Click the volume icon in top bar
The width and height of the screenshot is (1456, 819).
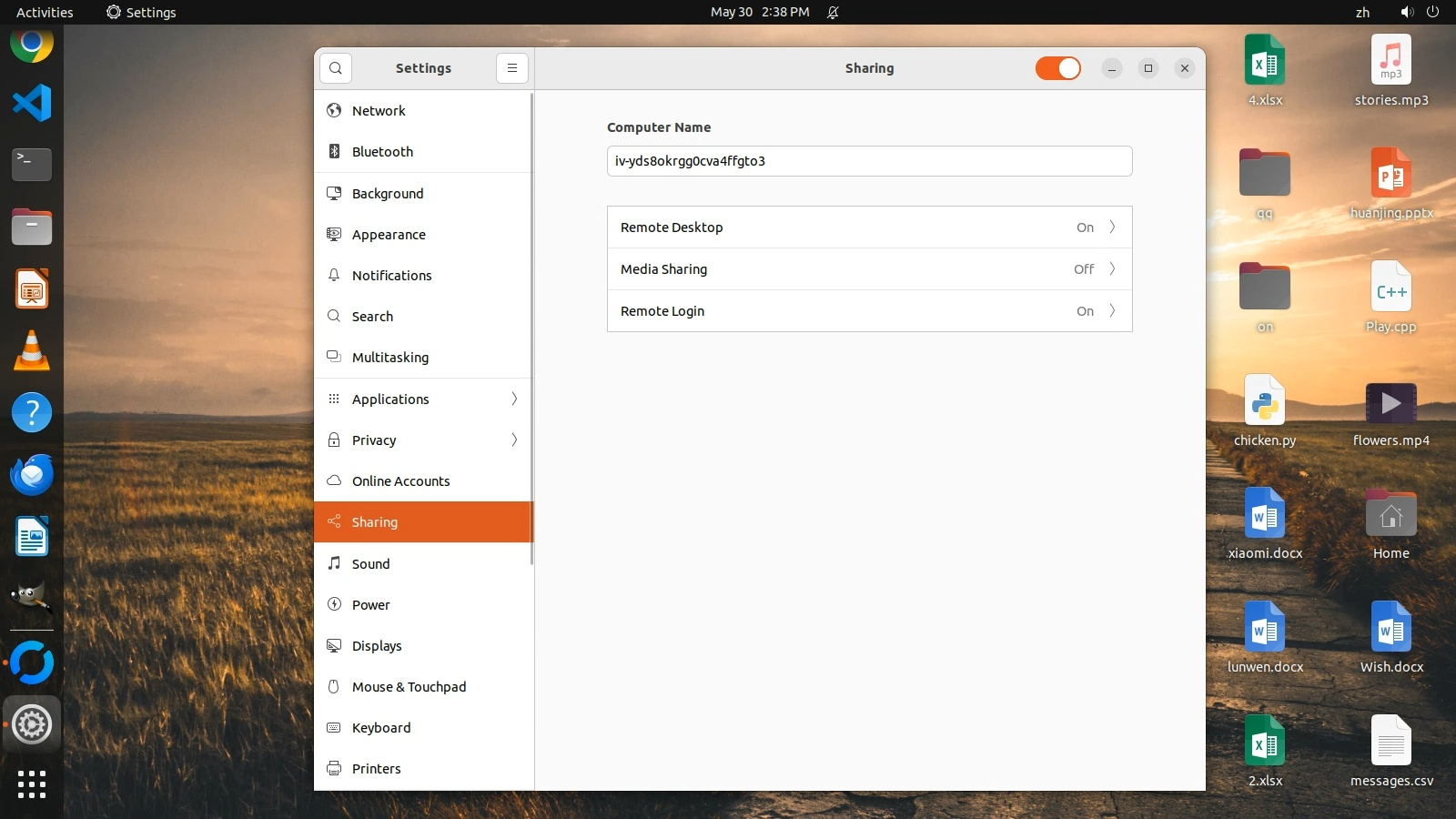1406,12
